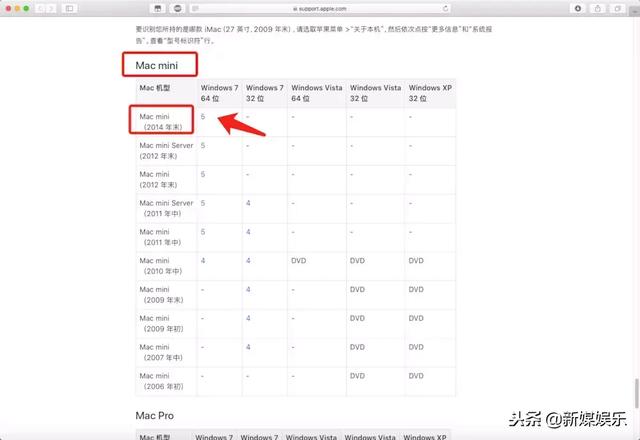The width and height of the screenshot is (640, 440).
Task: Click the Mac mini (2010 年中) row label
Action: click(161, 266)
